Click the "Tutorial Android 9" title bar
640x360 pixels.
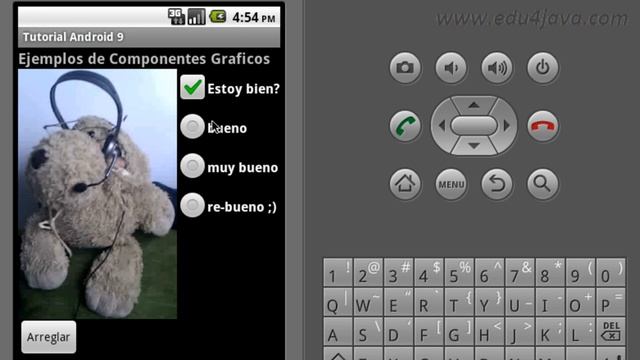tap(149, 37)
